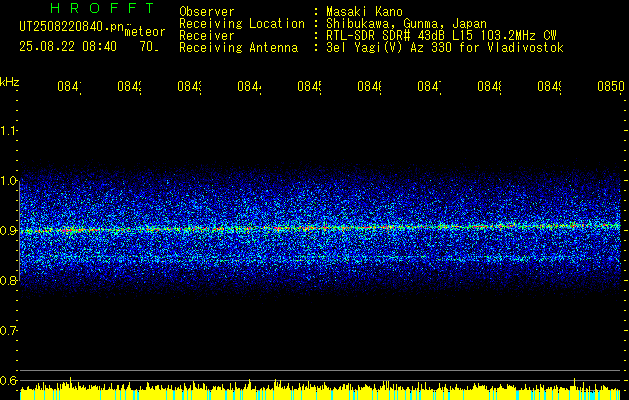
Task: Click the word meteor
Action: pyautogui.click(x=145, y=32)
